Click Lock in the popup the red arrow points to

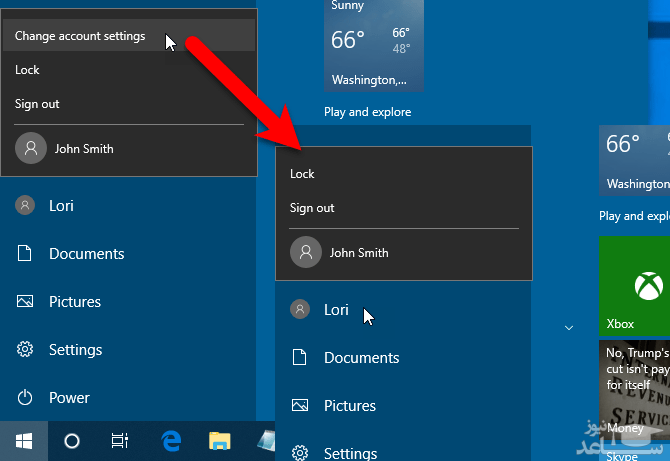click(302, 174)
